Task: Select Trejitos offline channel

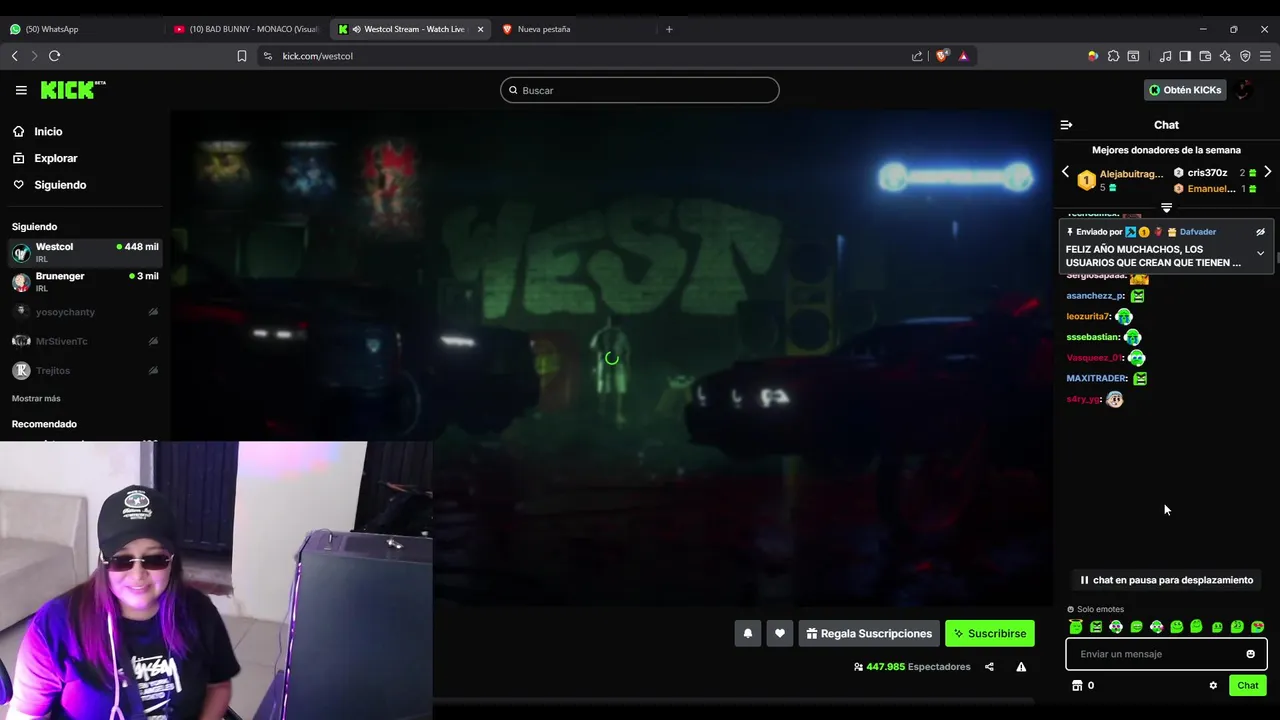Action: tap(85, 371)
